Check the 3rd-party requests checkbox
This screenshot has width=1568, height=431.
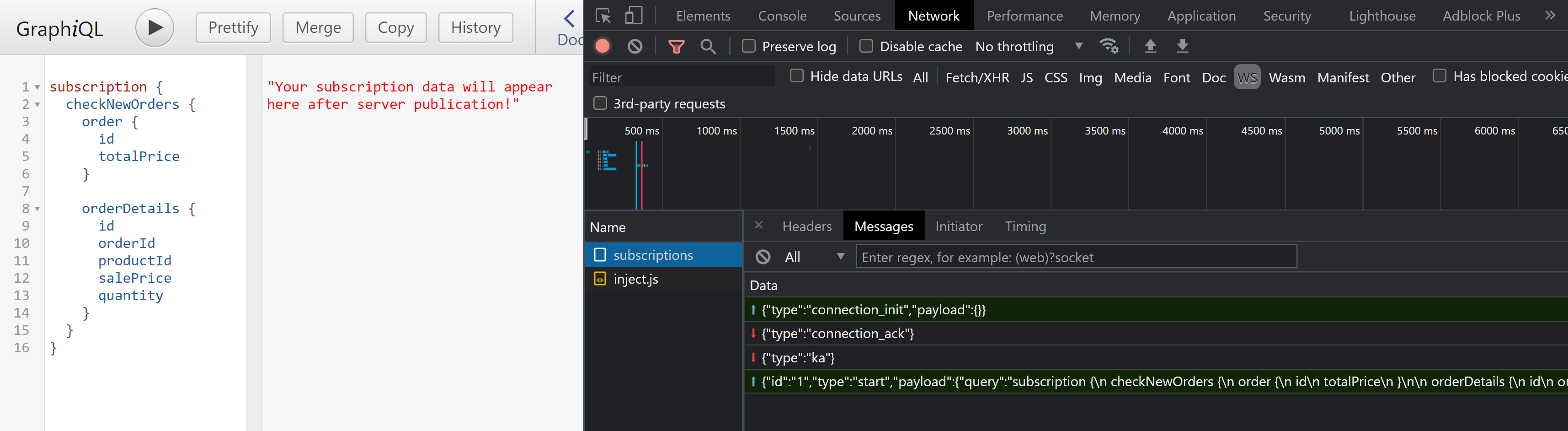[600, 103]
